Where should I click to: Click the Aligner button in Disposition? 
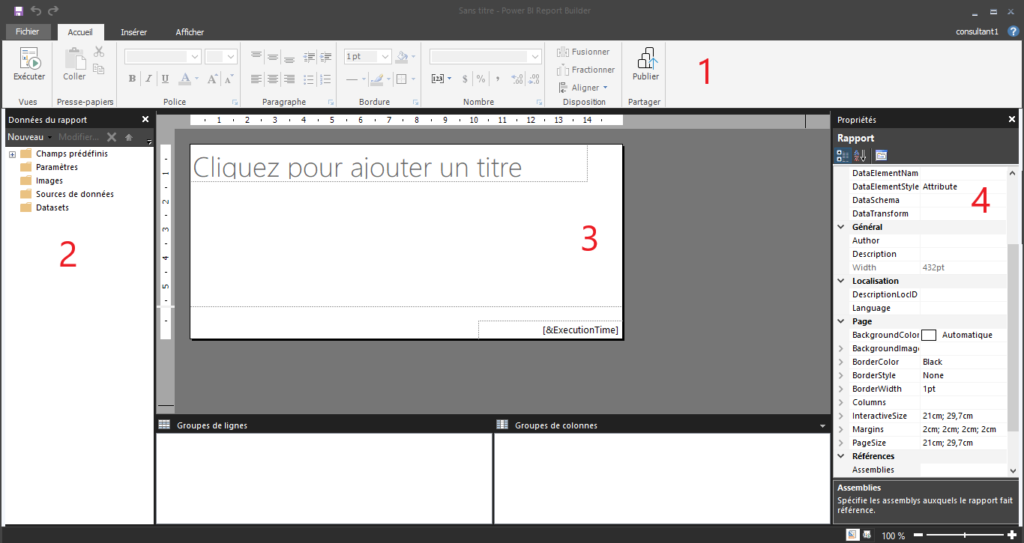coord(581,88)
